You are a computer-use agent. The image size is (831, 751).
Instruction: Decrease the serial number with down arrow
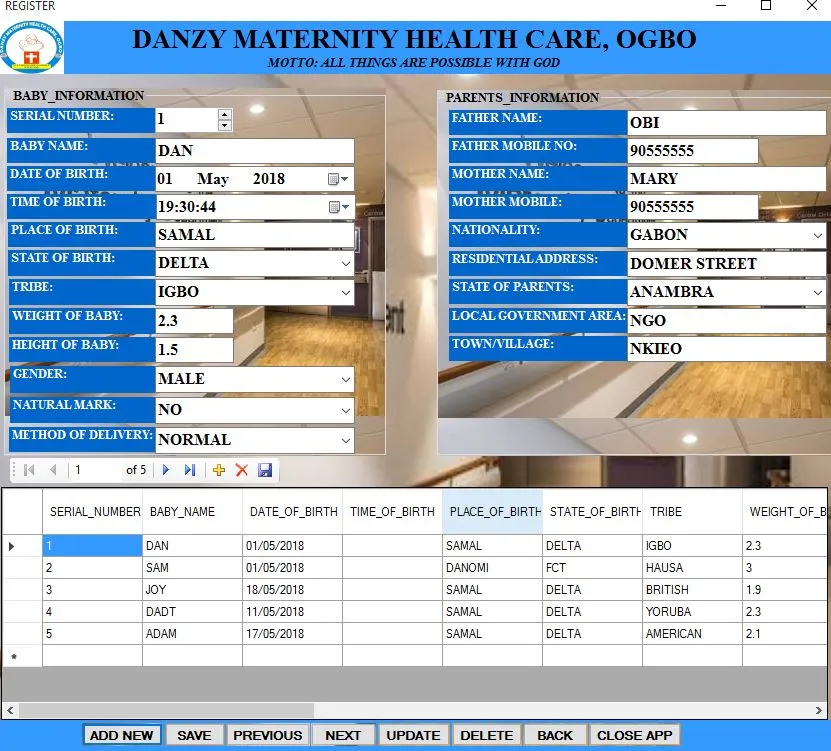(225, 126)
